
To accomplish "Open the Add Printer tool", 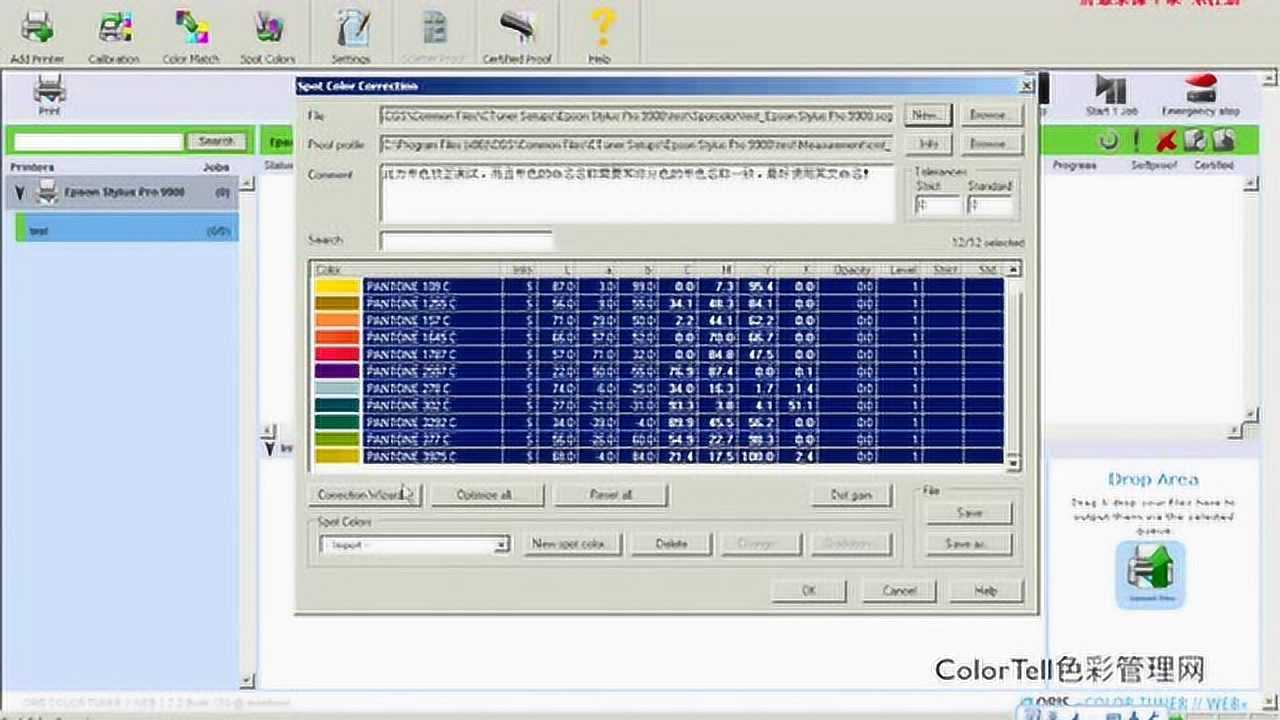I will (x=40, y=30).
